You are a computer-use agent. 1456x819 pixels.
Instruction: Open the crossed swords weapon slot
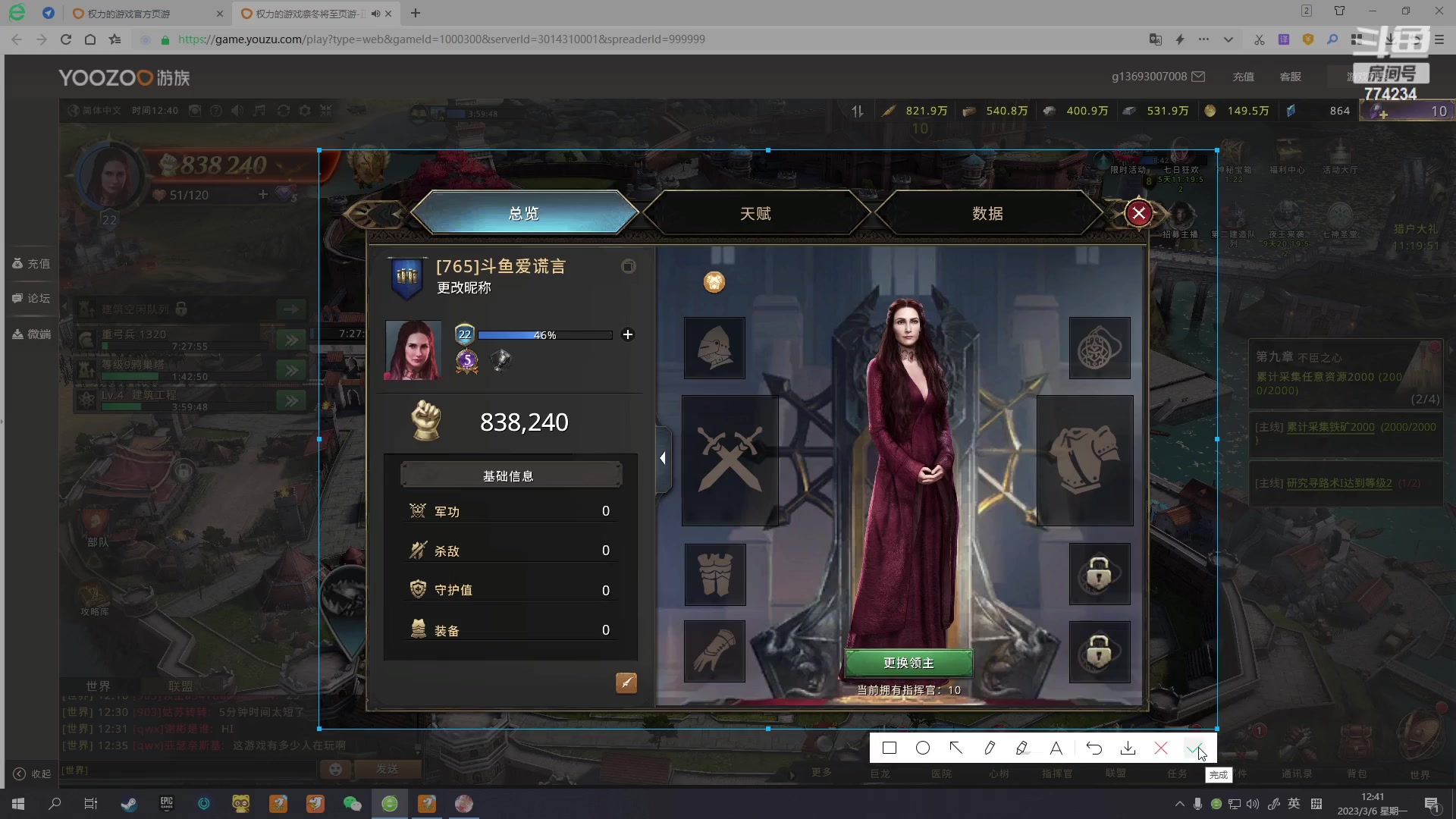pyautogui.click(x=730, y=460)
